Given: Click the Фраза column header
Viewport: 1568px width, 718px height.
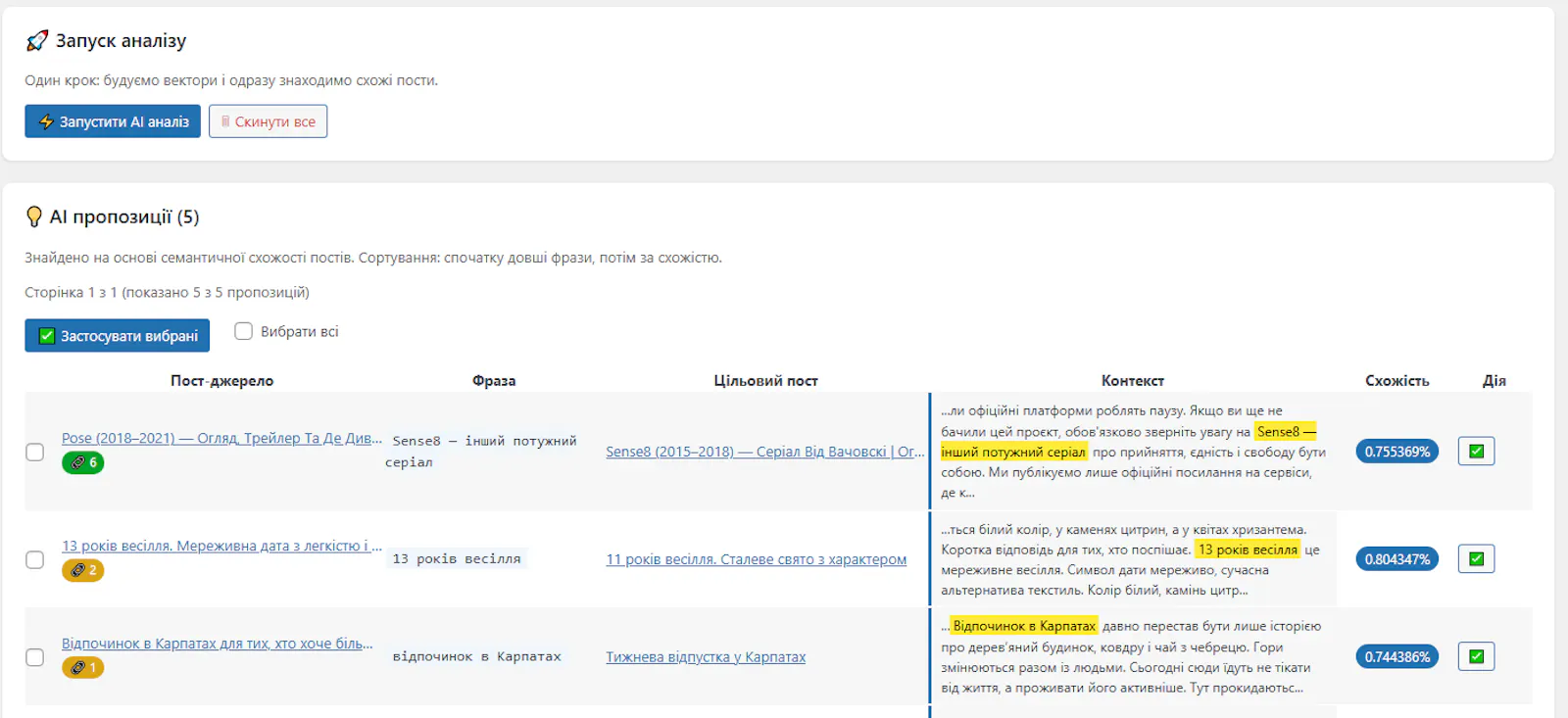Looking at the screenshot, I should [494, 381].
